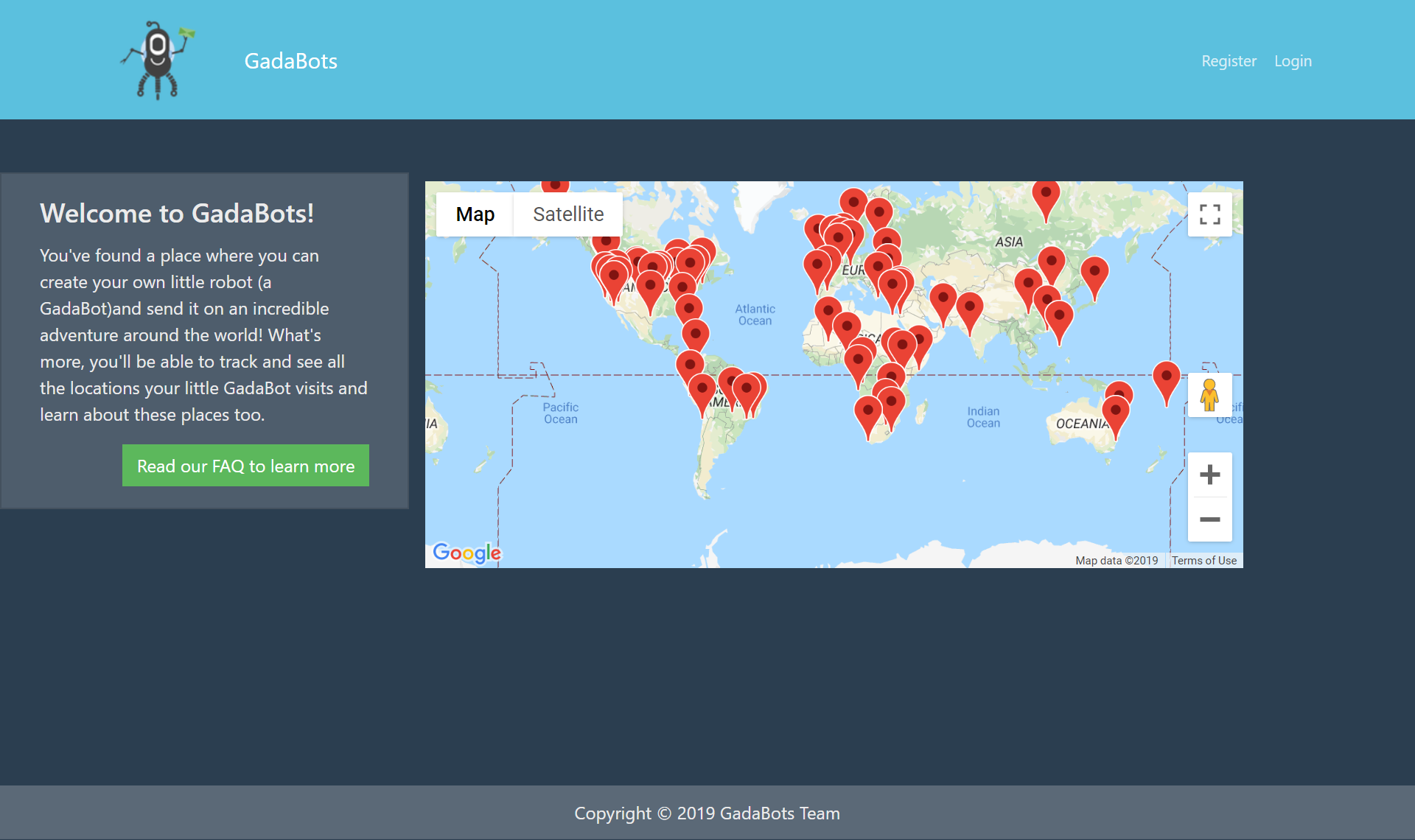This screenshot has width=1415, height=840.
Task: Open the Register page
Action: coord(1229,61)
